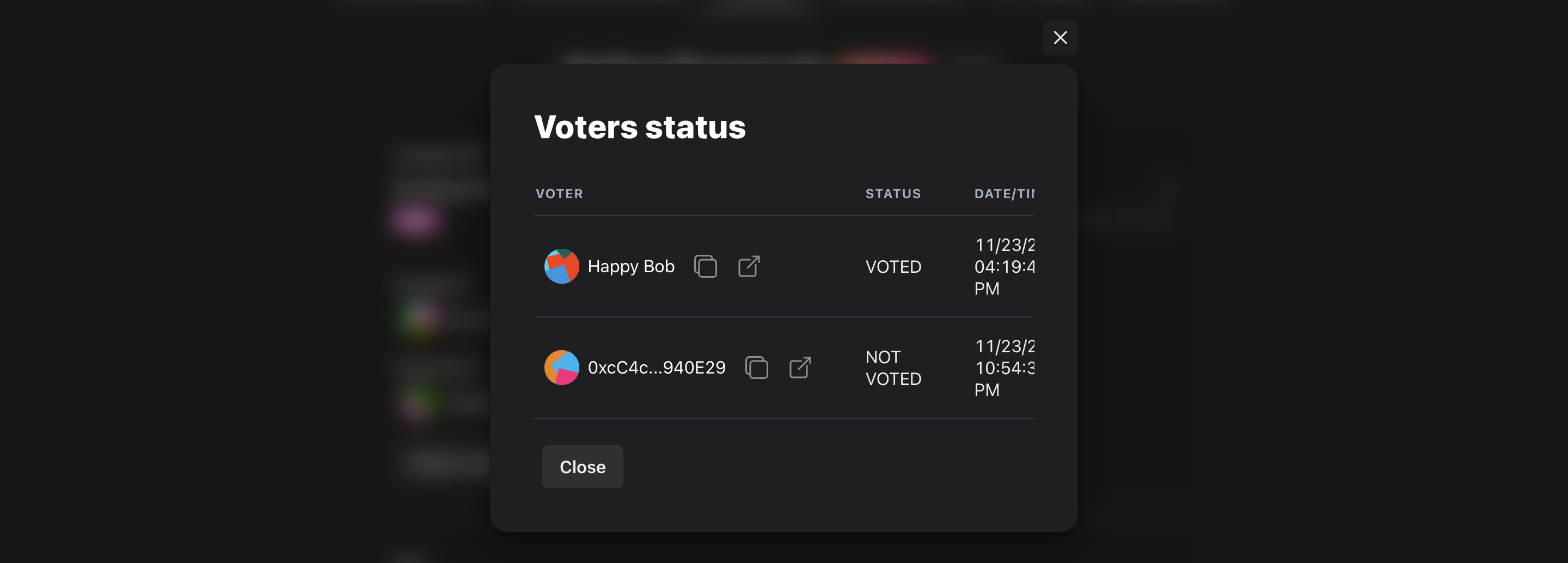Click the DATE/TIME column header
The height and width of the screenshot is (563, 1568).
tap(1004, 193)
